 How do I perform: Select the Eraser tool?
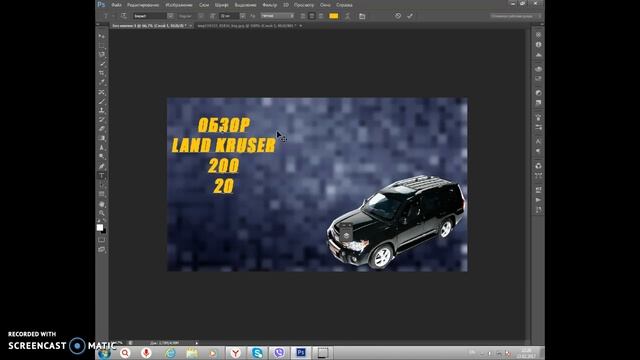click(102, 129)
